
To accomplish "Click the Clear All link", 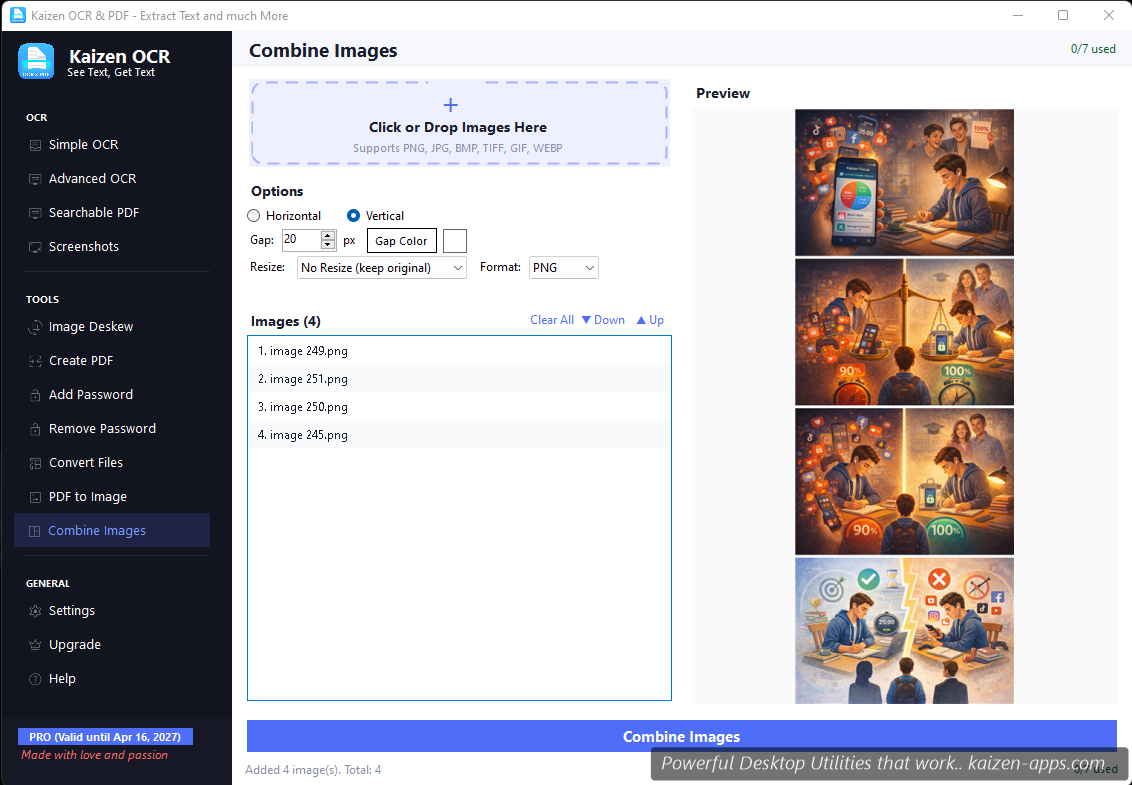I will point(552,319).
